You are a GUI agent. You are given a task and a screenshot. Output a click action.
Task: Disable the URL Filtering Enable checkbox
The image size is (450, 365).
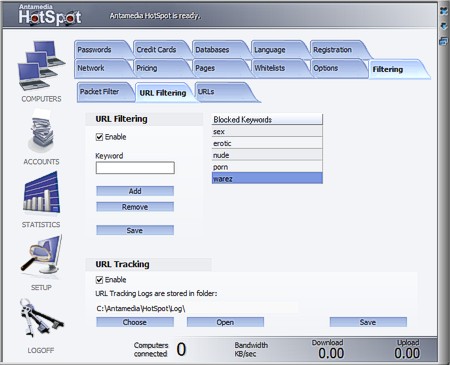click(x=99, y=137)
